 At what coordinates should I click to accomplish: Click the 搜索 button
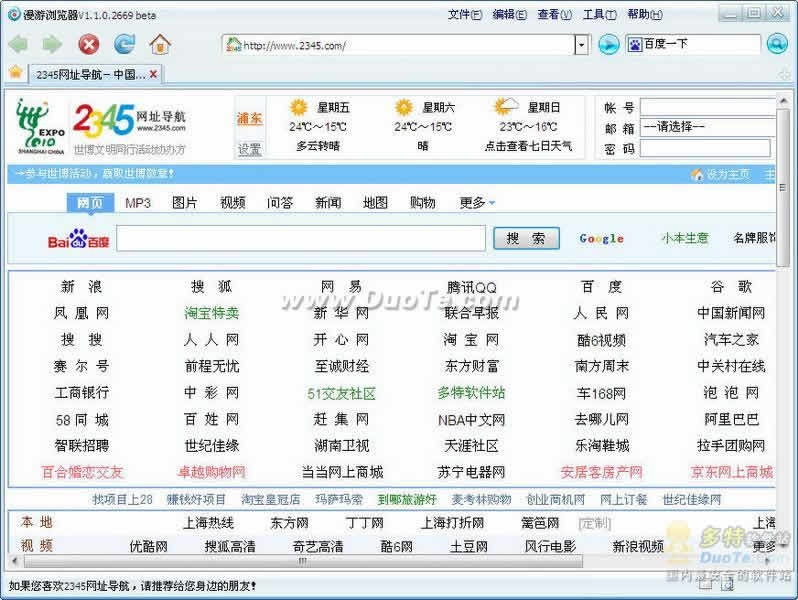526,238
